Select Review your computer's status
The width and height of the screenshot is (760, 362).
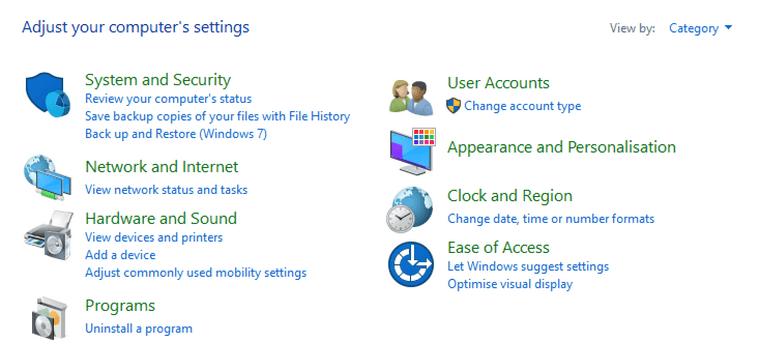(168, 99)
